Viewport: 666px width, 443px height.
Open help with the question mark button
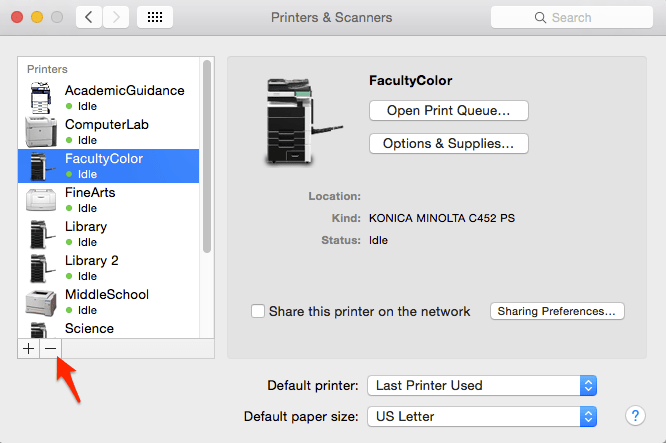[x=634, y=415]
